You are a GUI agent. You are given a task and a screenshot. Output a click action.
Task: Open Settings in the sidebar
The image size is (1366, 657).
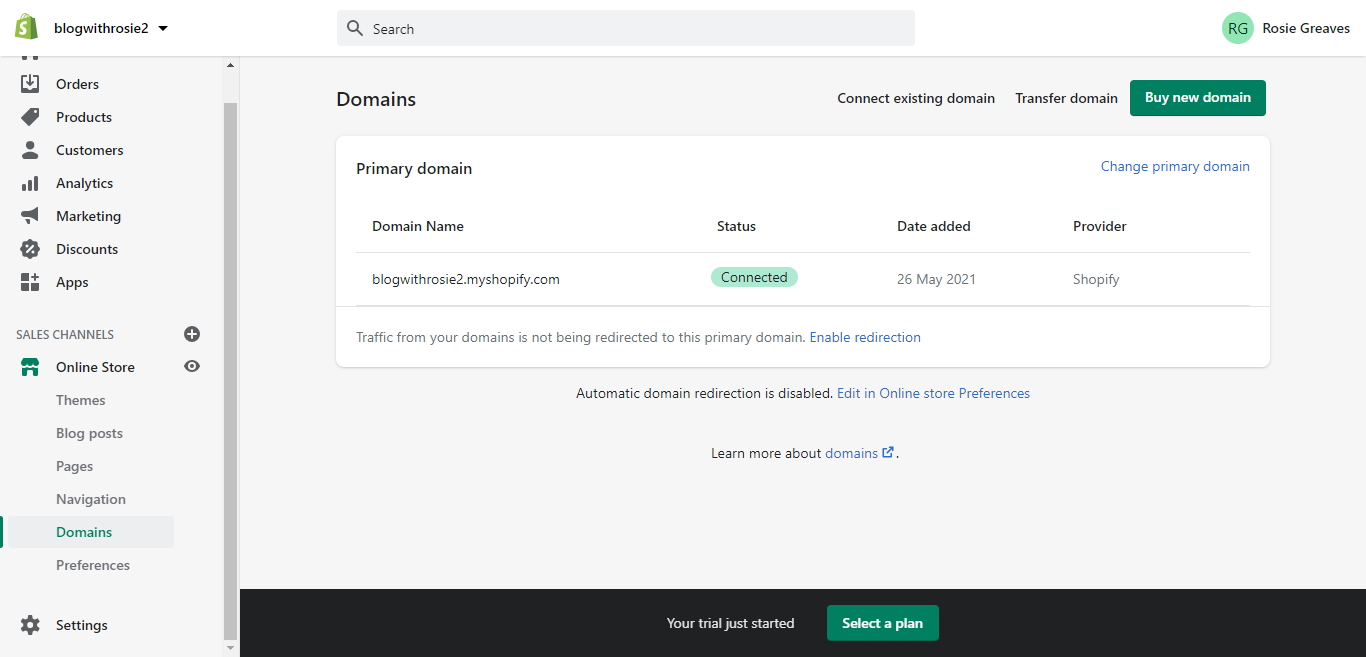pos(82,625)
